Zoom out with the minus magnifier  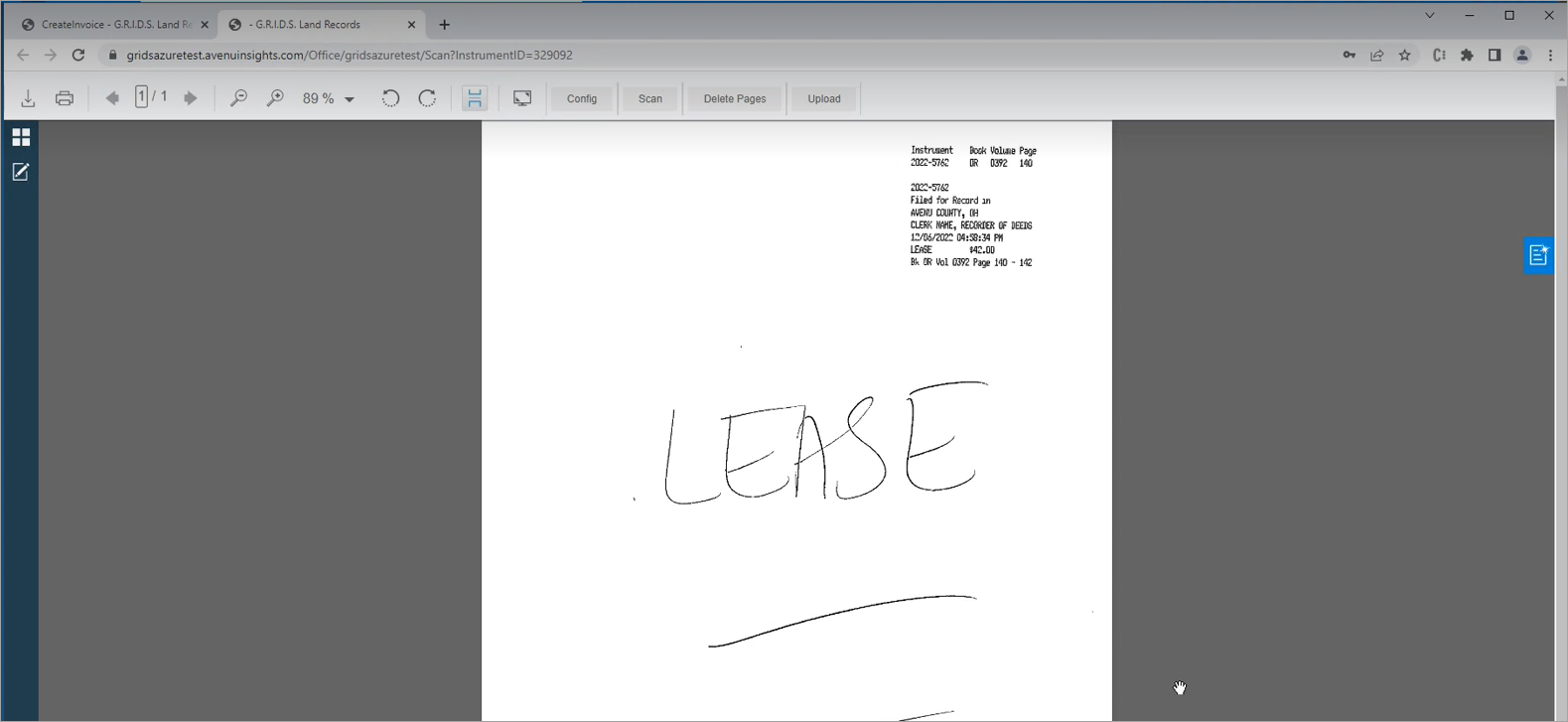click(x=238, y=98)
